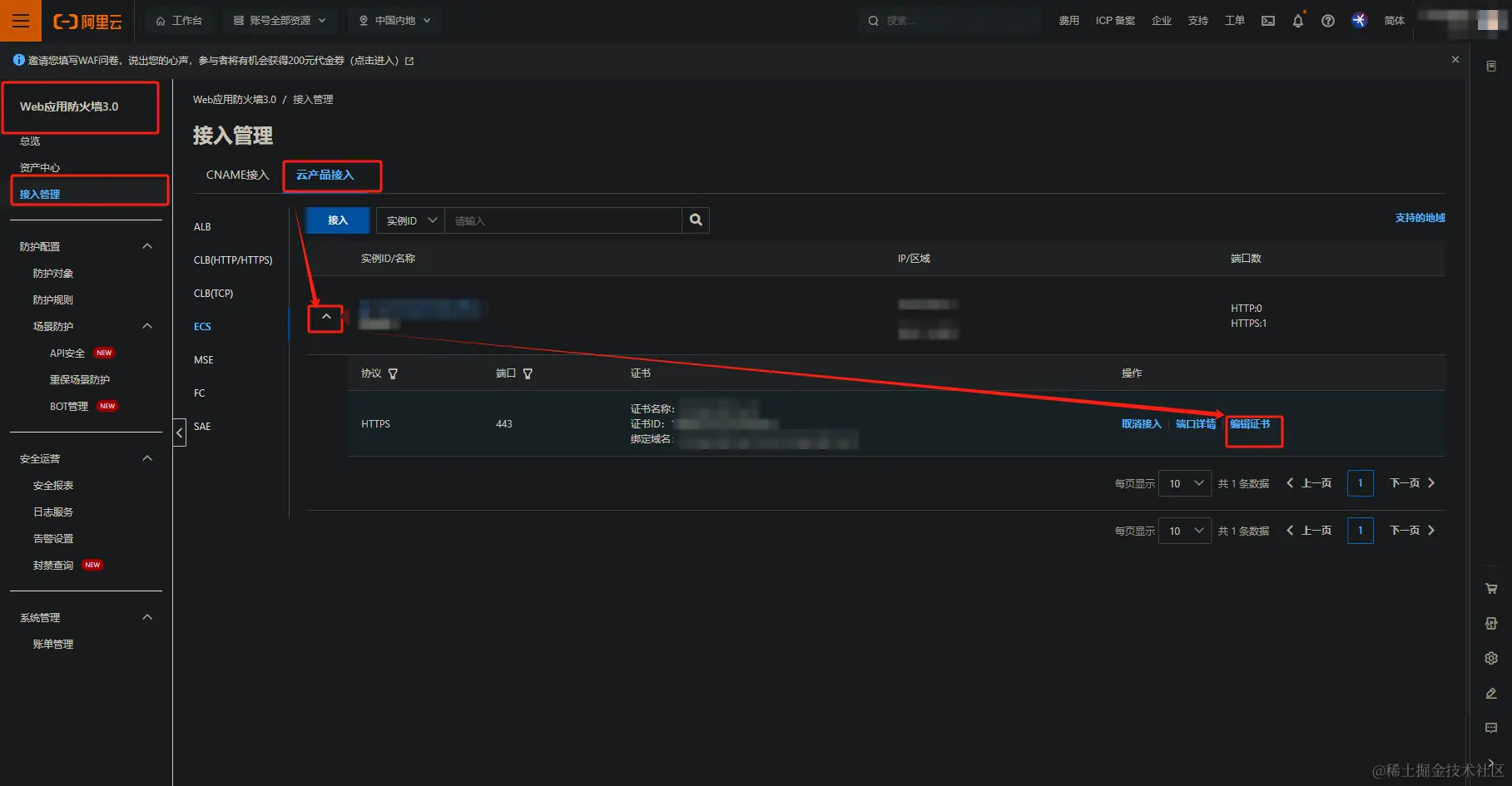1512x786 pixels.
Task: Collapse the expanded instance row
Action: click(326, 317)
